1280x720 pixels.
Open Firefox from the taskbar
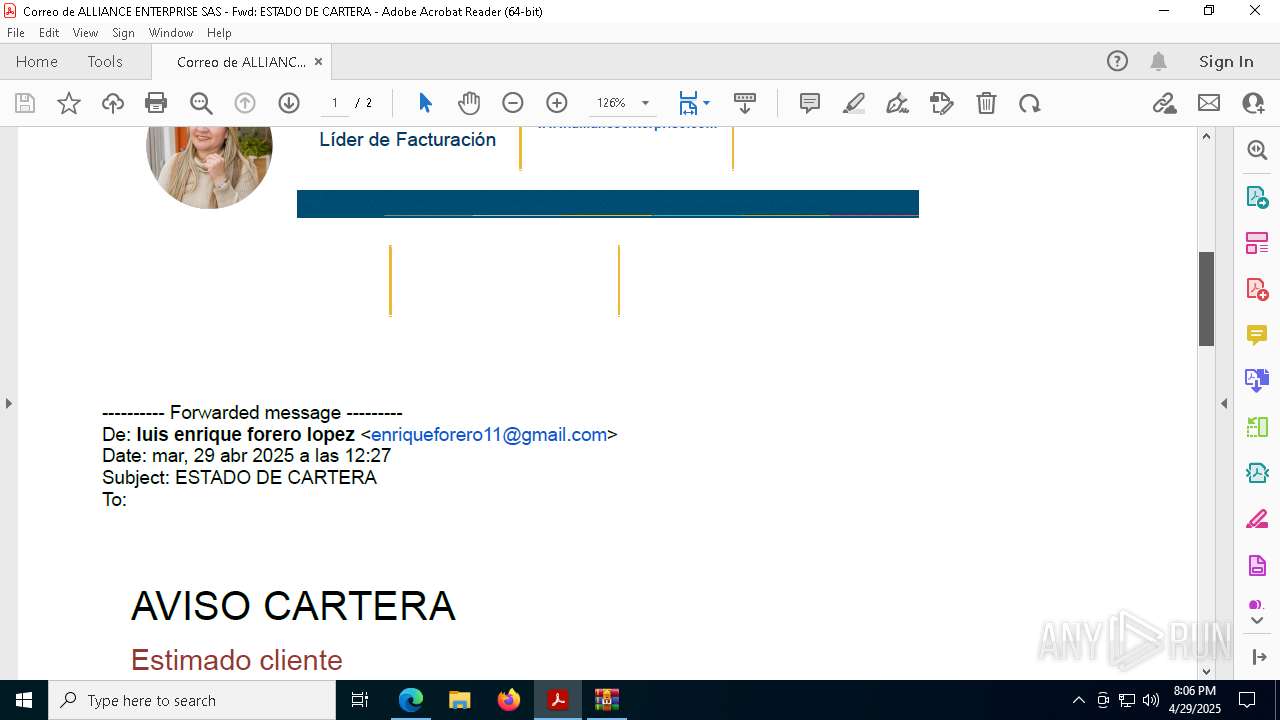coord(509,700)
